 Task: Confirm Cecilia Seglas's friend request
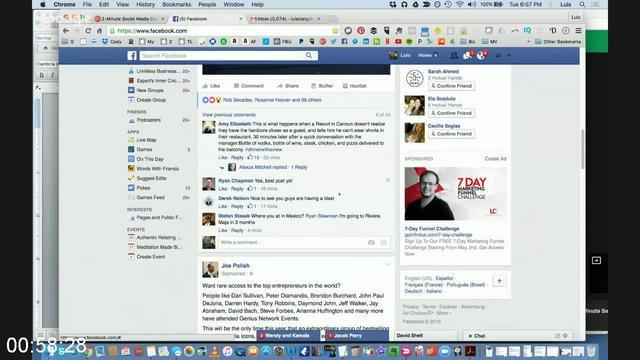[x=451, y=134]
